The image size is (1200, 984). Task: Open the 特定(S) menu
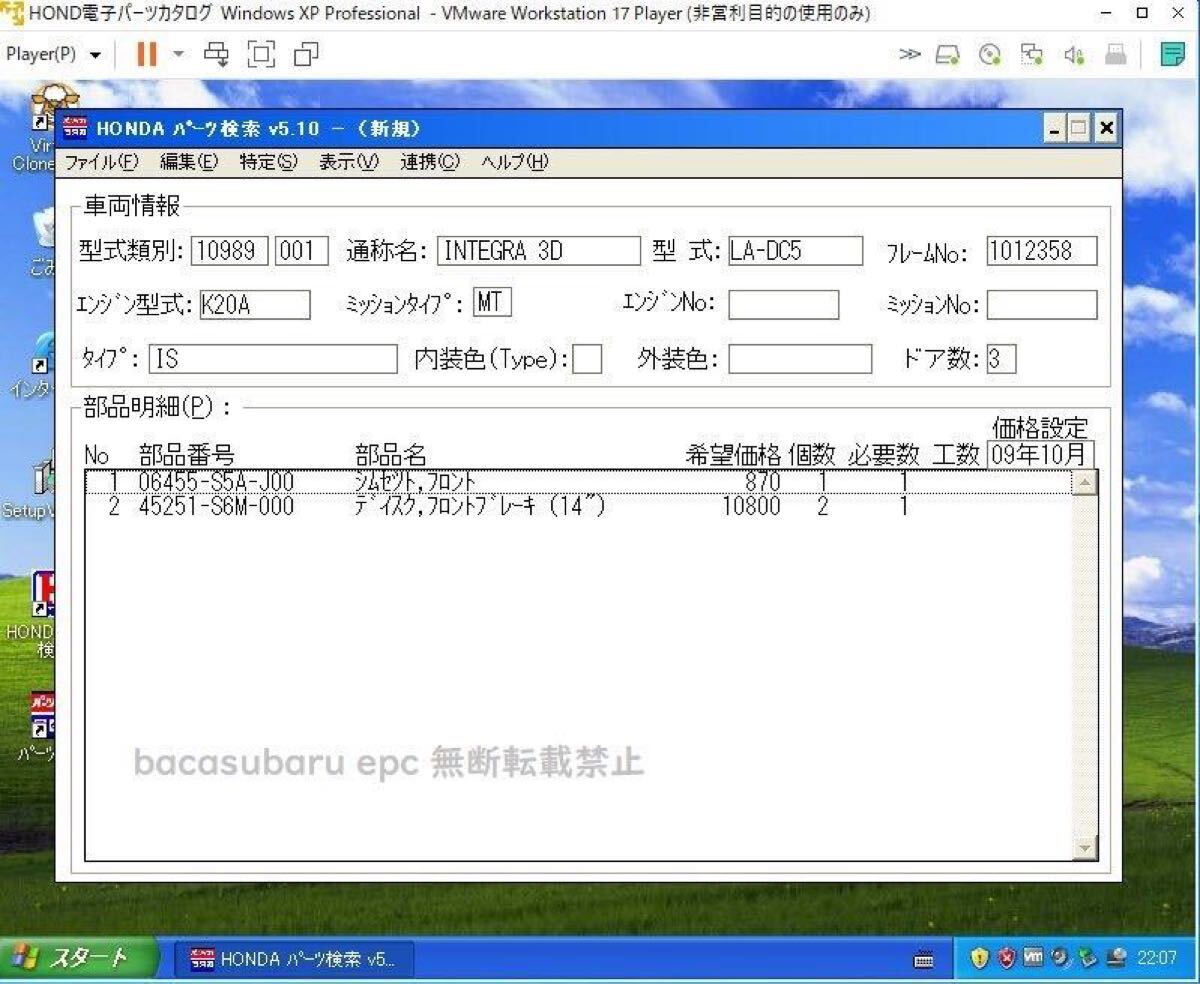(268, 162)
